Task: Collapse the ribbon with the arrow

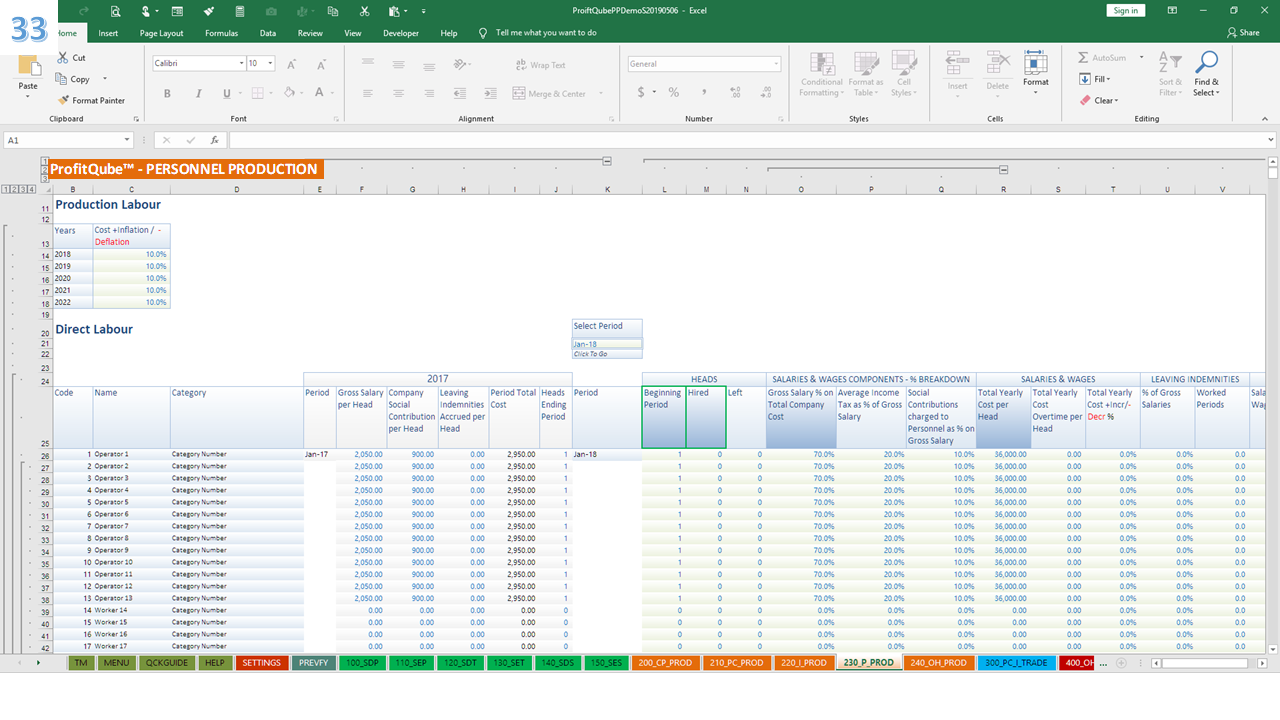Action: click(x=1266, y=119)
